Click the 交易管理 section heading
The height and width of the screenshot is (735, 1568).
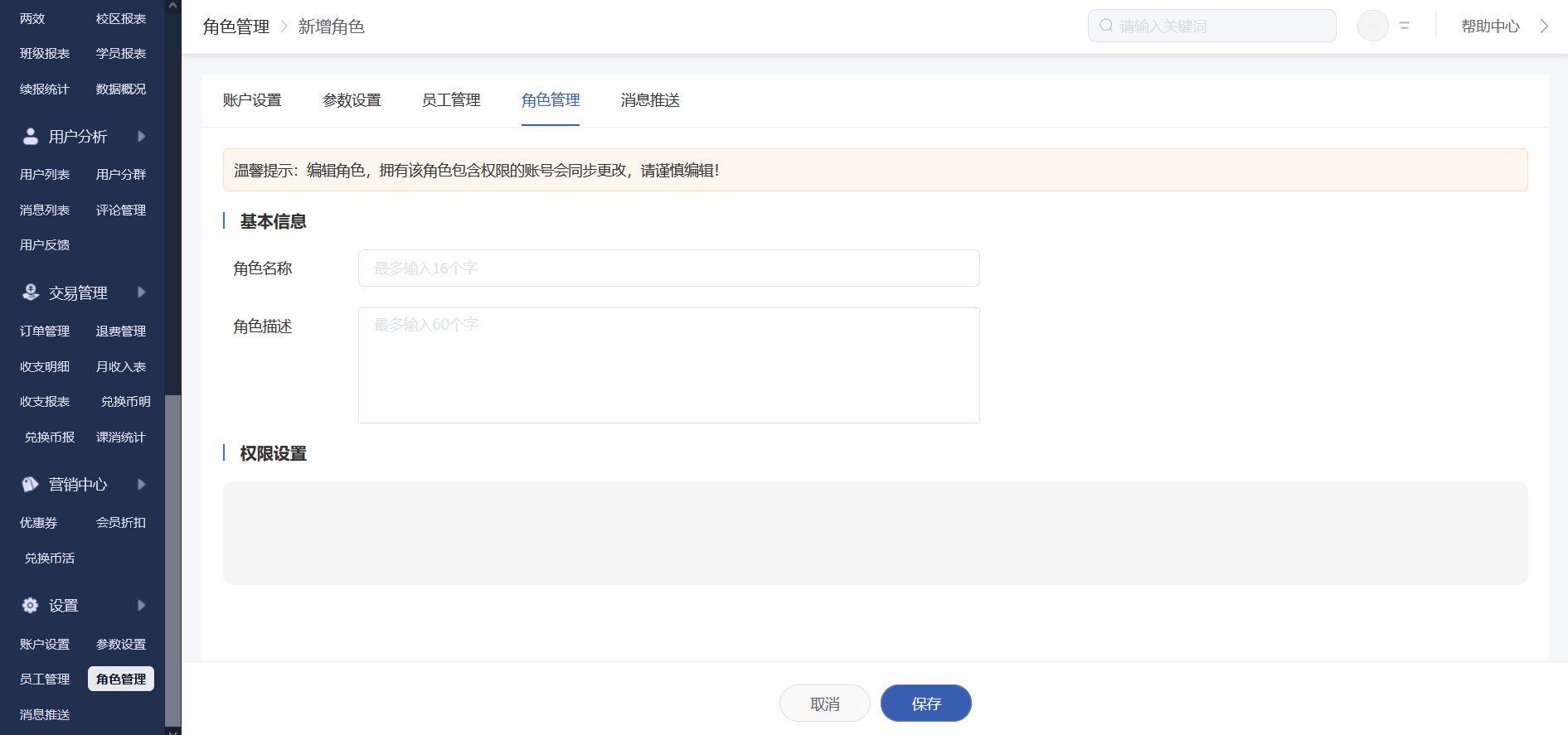[78, 293]
